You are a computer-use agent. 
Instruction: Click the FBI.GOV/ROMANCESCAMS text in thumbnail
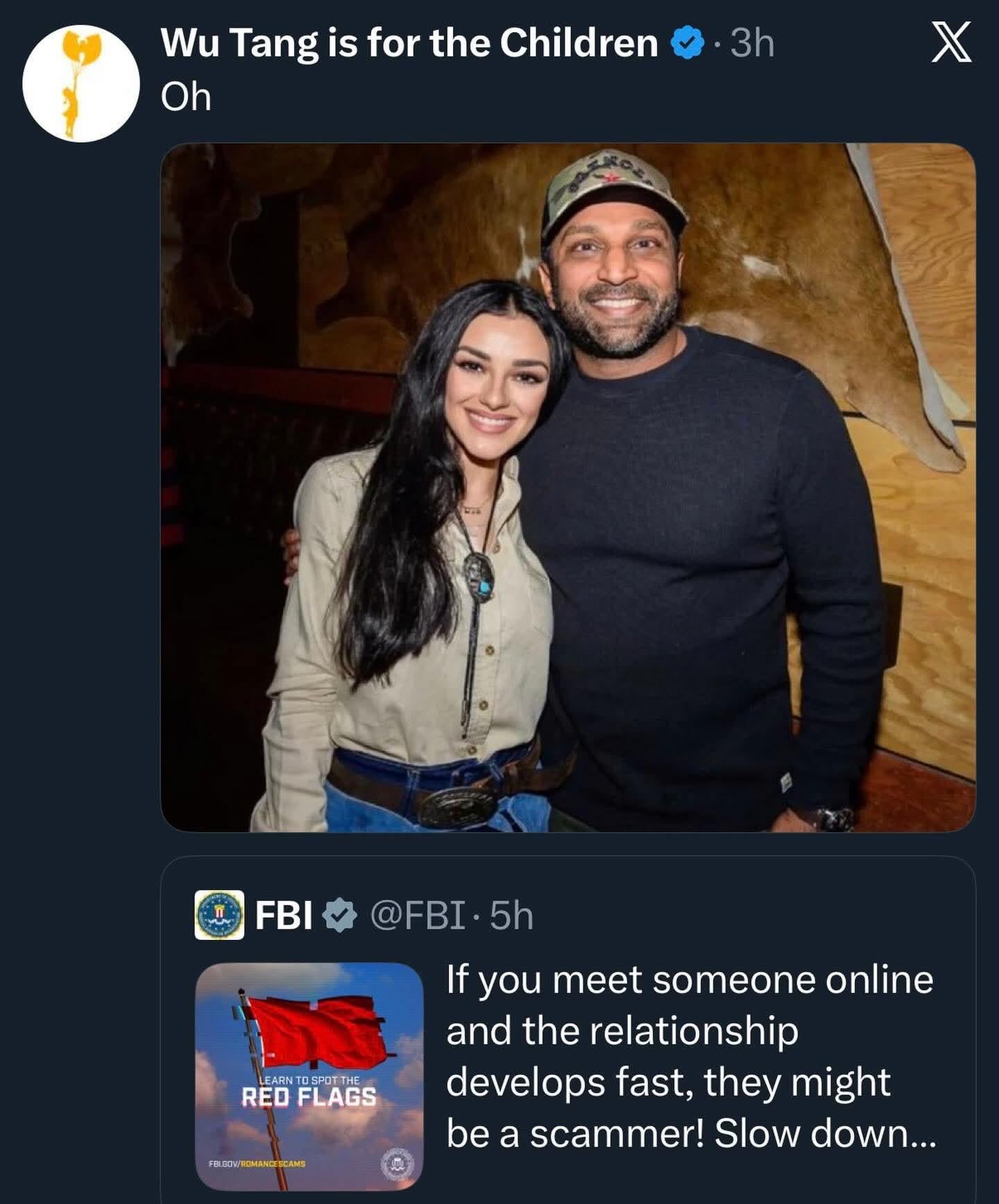(257, 1163)
